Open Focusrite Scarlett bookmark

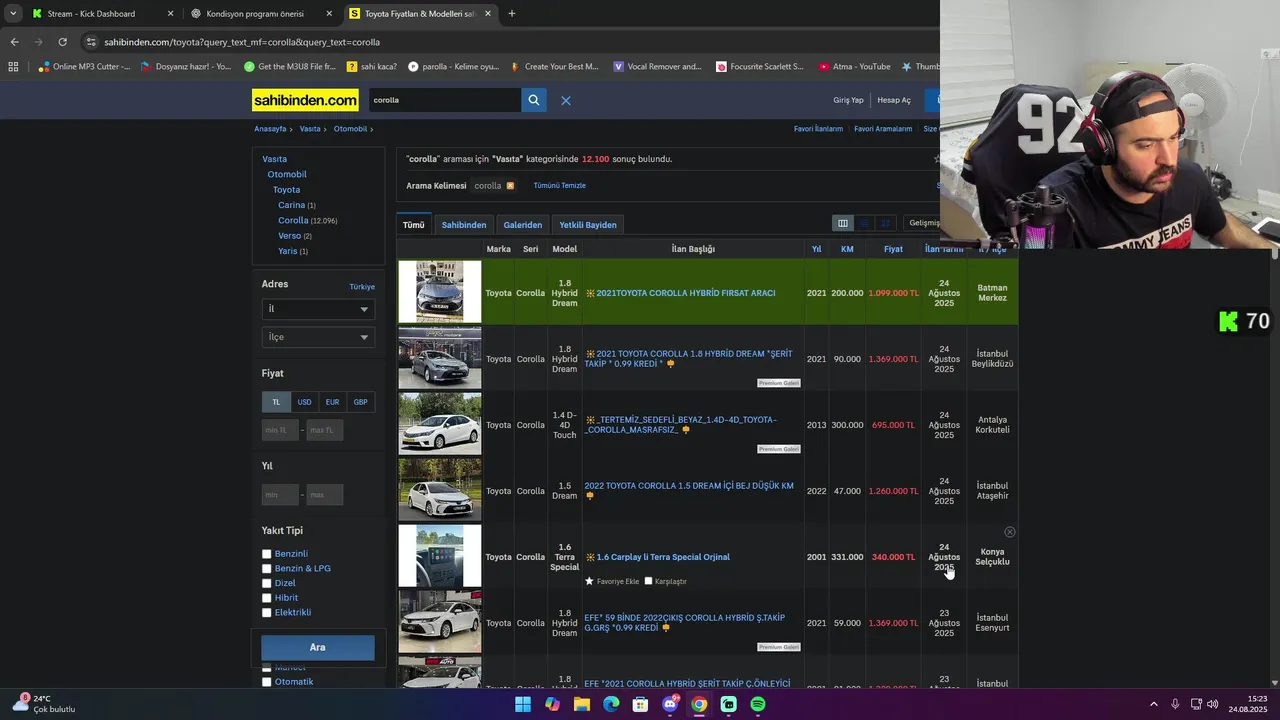click(x=760, y=67)
